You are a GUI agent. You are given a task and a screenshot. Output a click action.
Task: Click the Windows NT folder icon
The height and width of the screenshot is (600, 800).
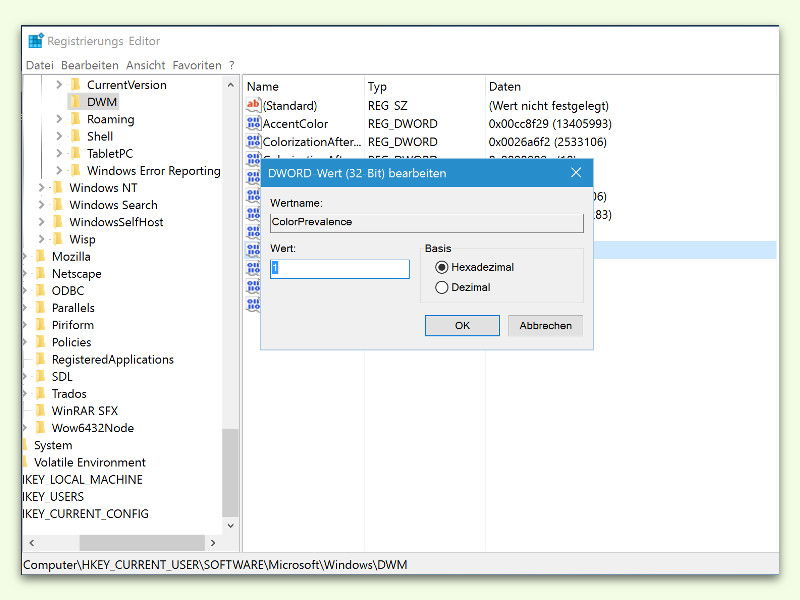coord(58,188)
